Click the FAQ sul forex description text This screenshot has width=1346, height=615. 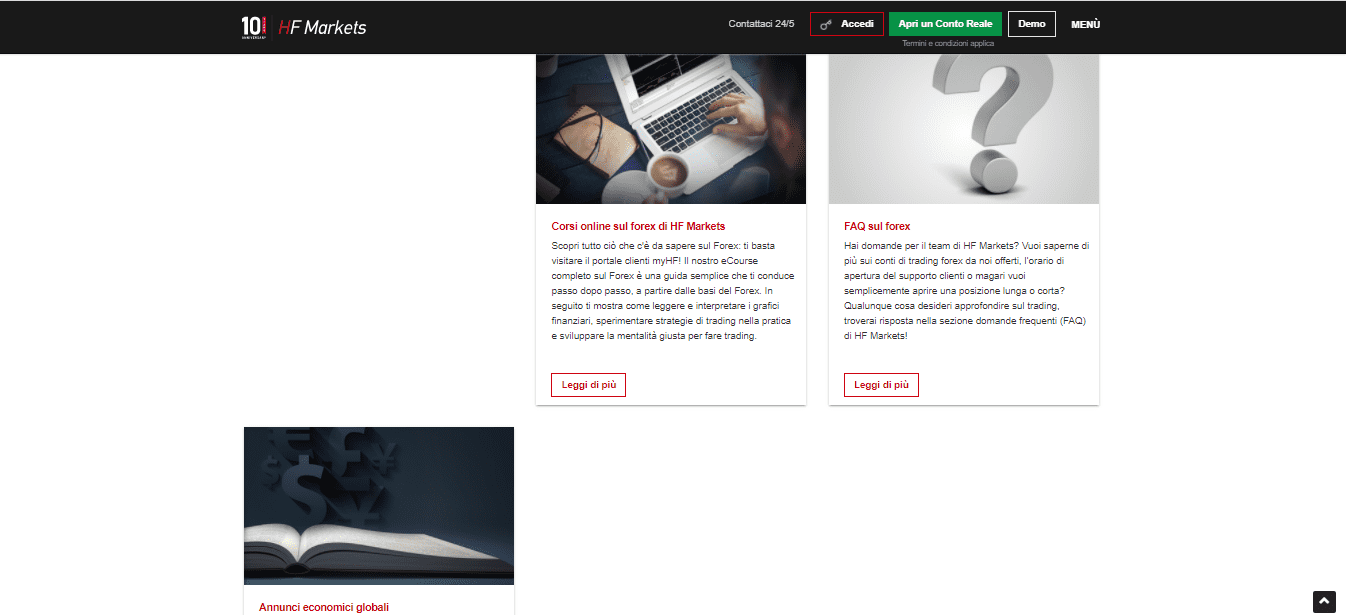(966, 291)
